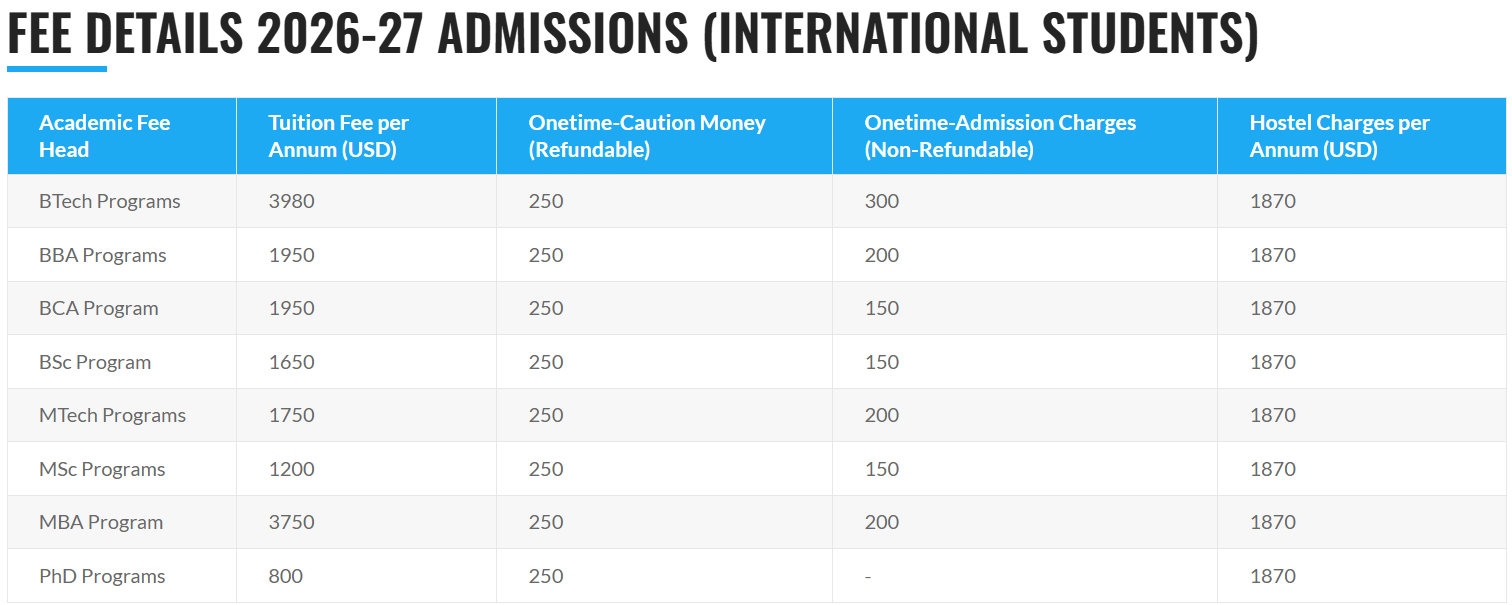Select the BTech Programs row label
The image size is (1512, 605).
pos(110,201)
